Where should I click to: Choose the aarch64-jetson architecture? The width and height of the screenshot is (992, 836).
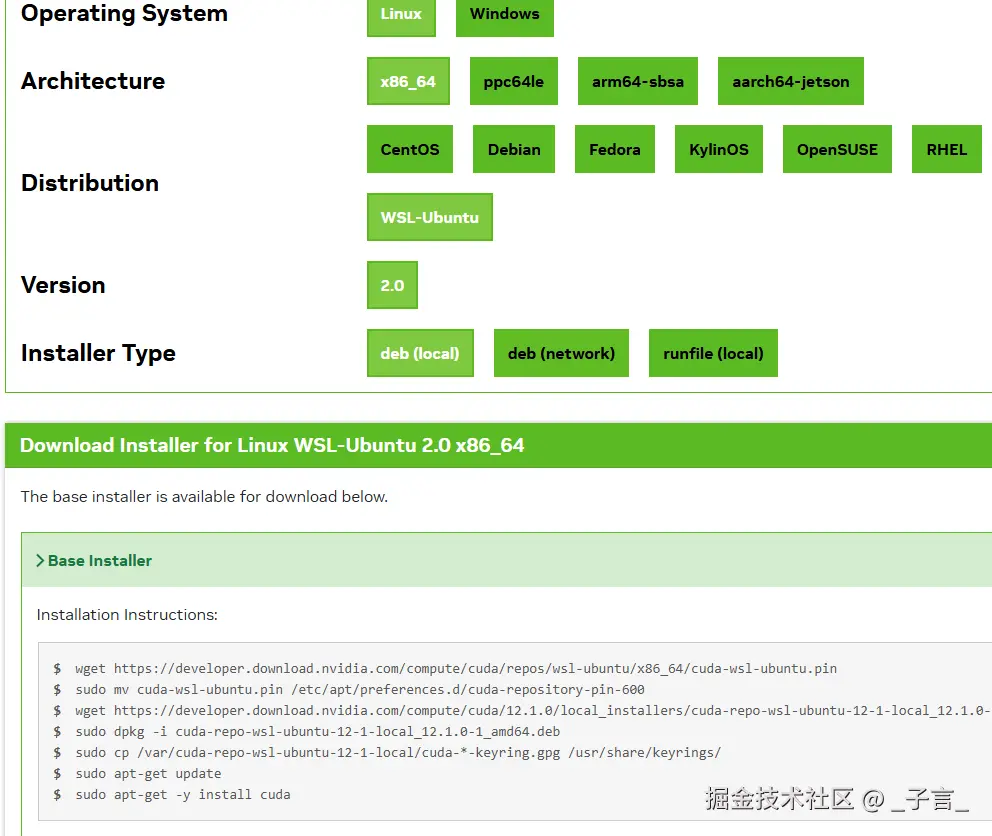click(791, 81)
